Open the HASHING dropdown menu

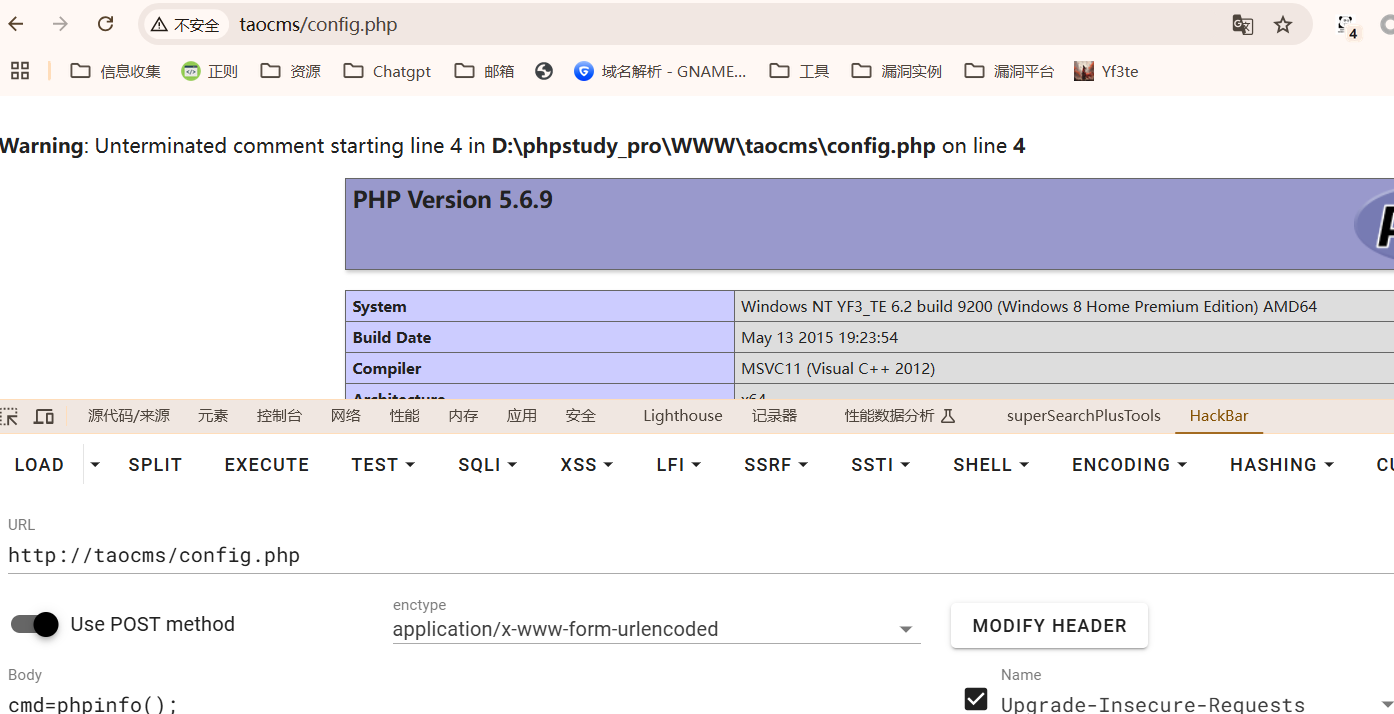tap(1282, 465)
